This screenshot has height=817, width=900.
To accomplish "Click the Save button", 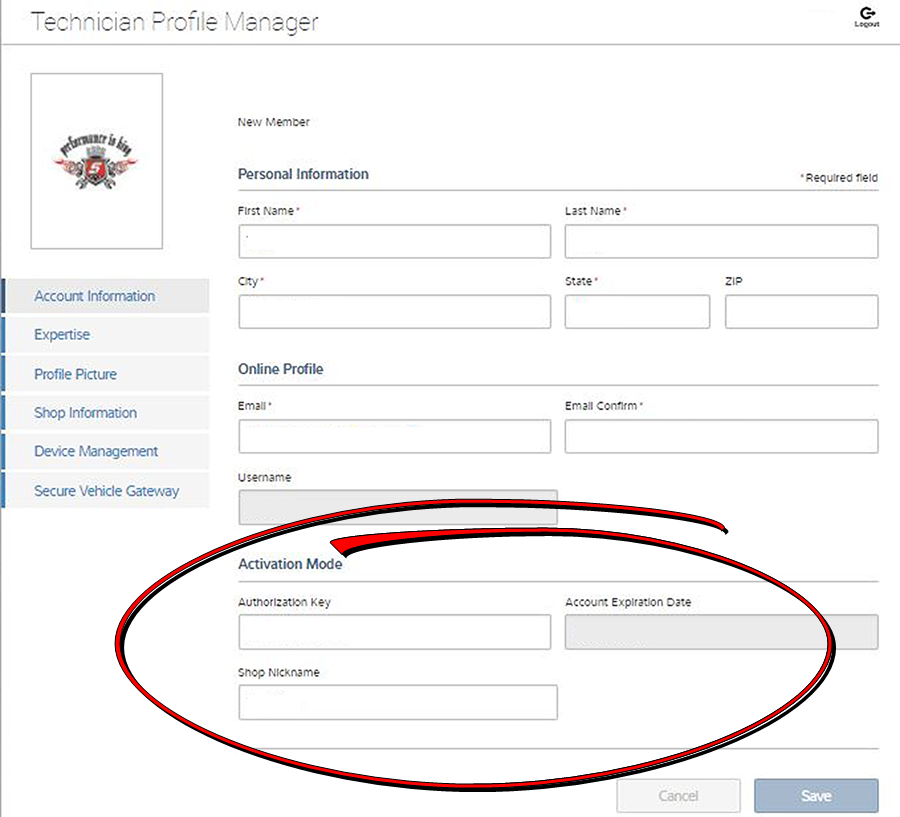I will tap(816, 796).
